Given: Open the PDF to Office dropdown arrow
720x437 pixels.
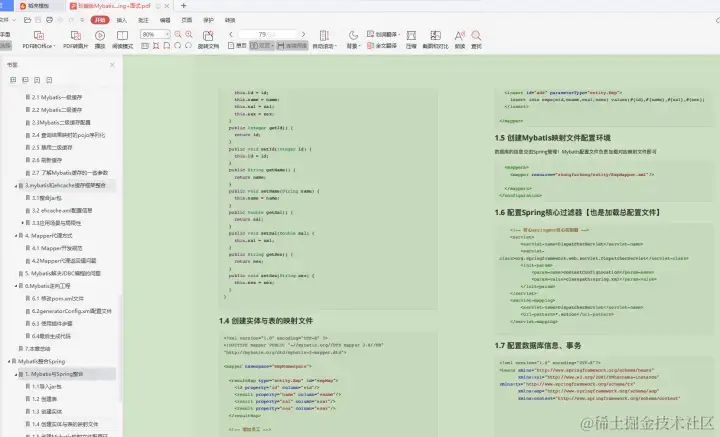Looking at the screenshot, I should pos(54,46).
